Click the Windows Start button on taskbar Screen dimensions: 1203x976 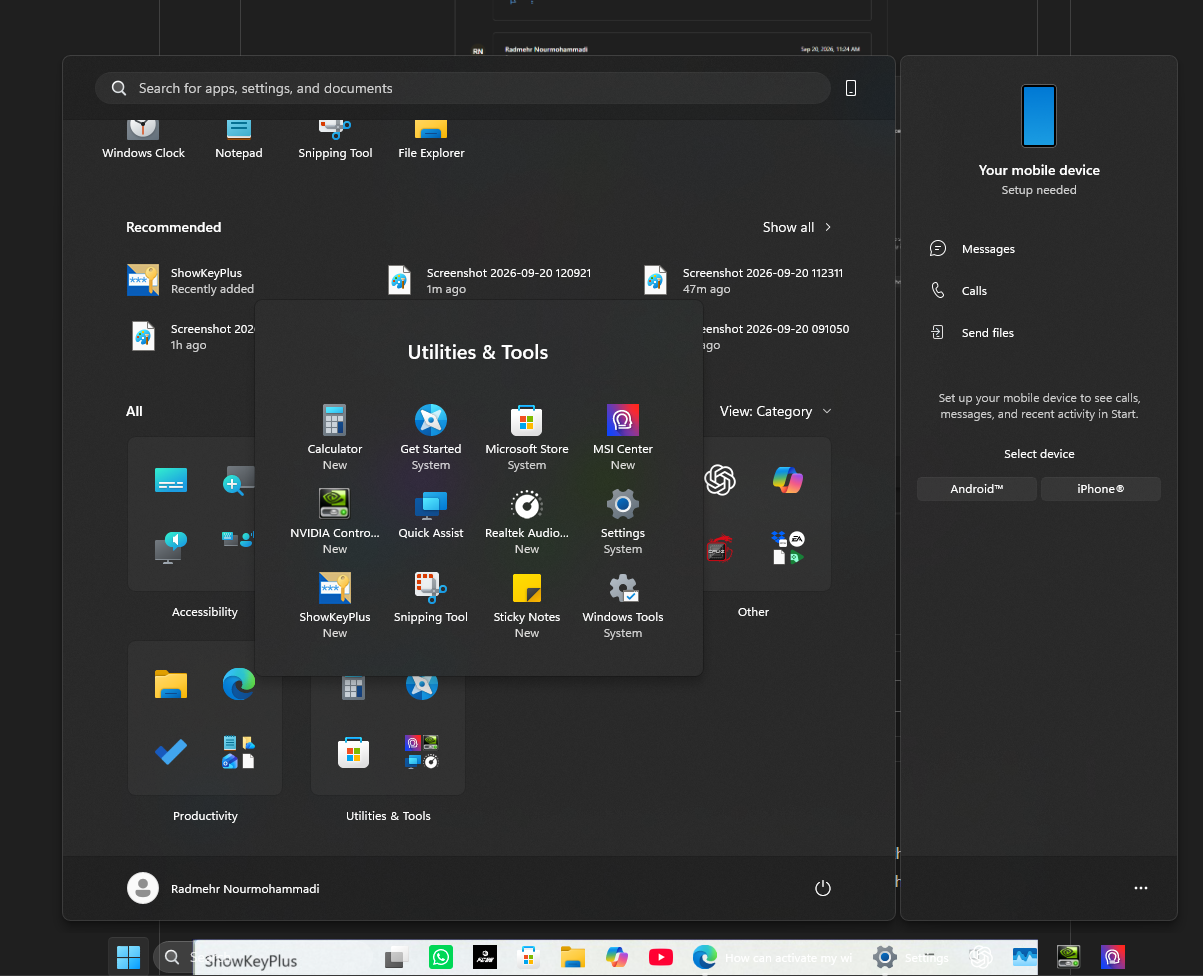click(129, 957)
